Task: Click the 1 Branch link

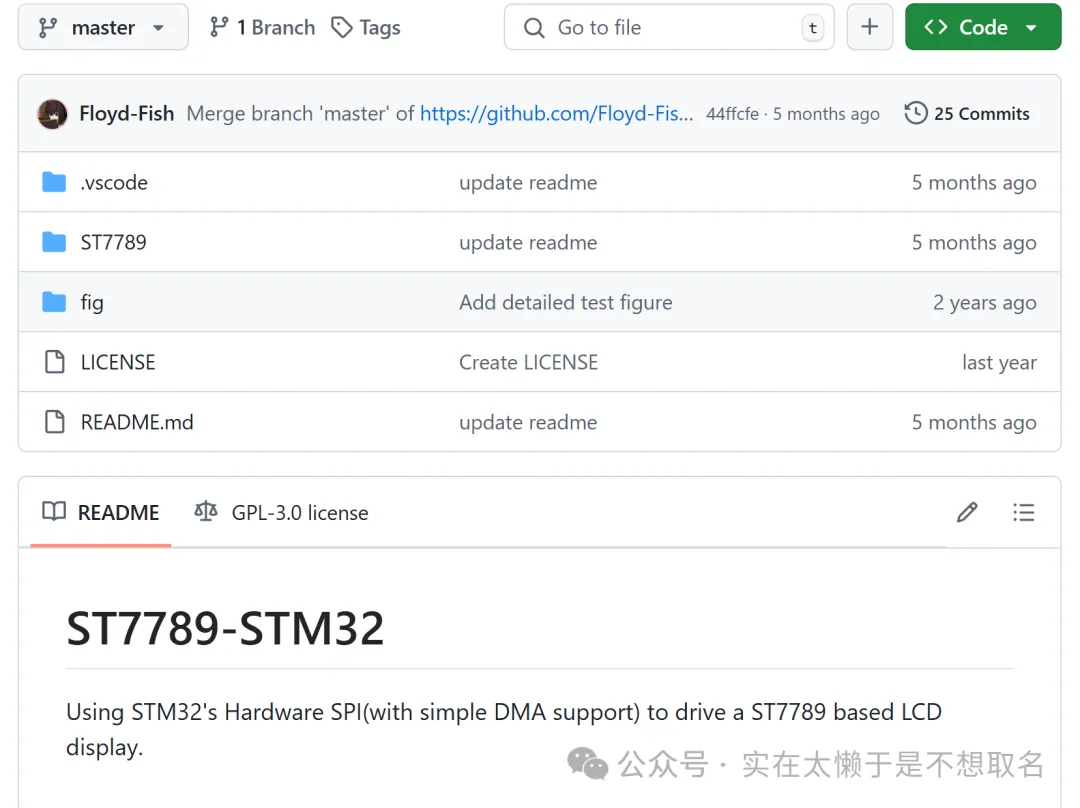Action: tap(262, 28)
